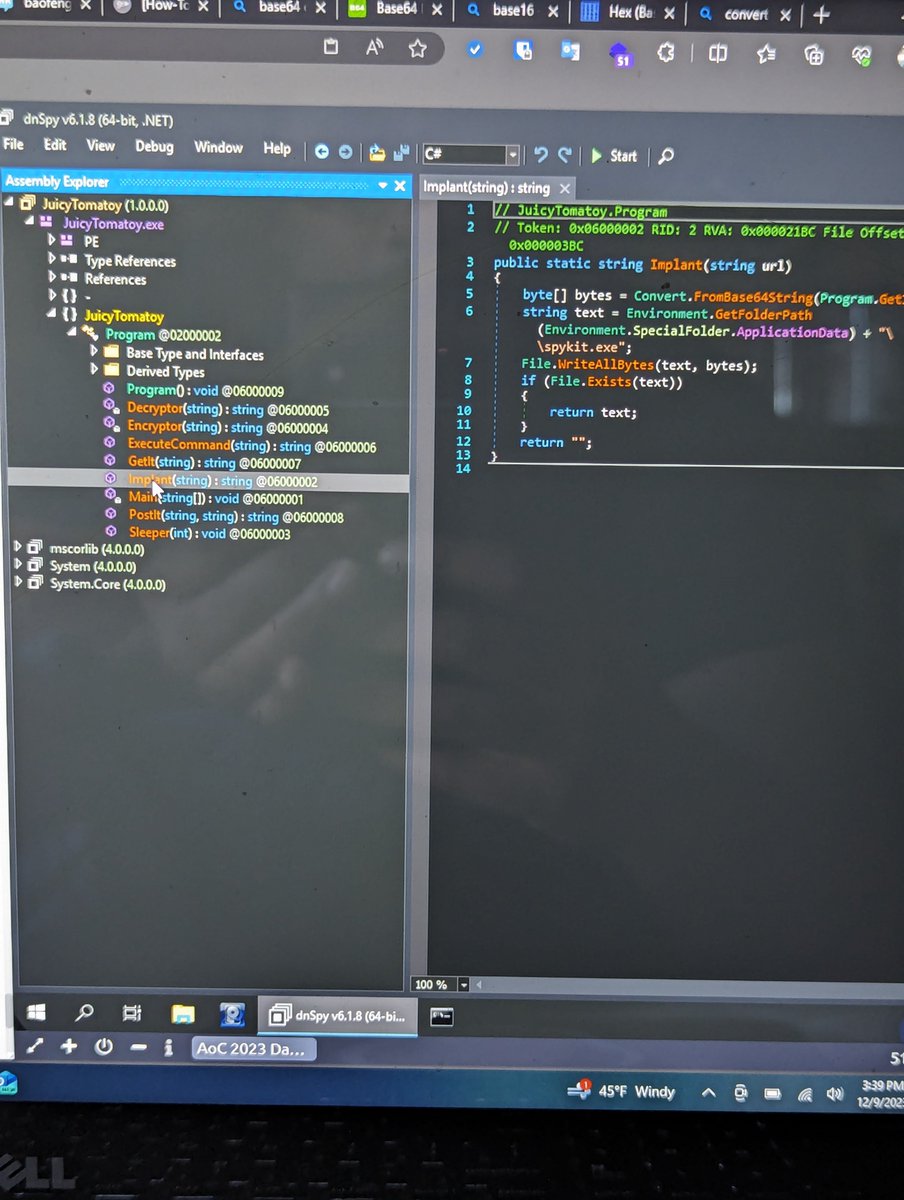Screen dimensions: 904x1200
Task: Open the Window menu
Action: 218,148
